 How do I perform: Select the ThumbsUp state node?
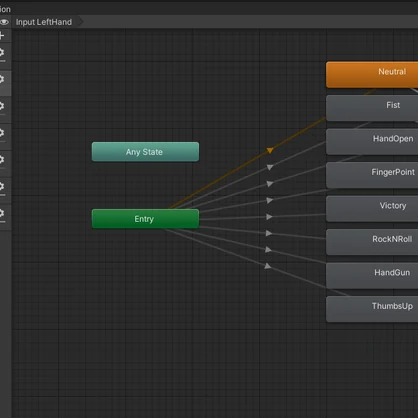[x=372, y=309]
